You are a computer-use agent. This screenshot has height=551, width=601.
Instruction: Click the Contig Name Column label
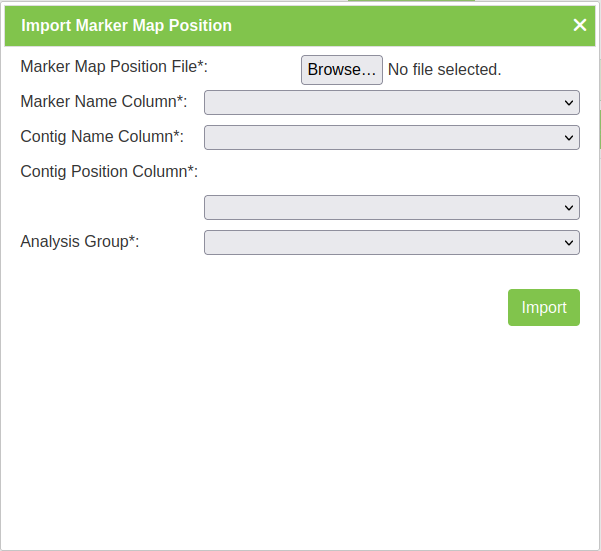[102, 136]
